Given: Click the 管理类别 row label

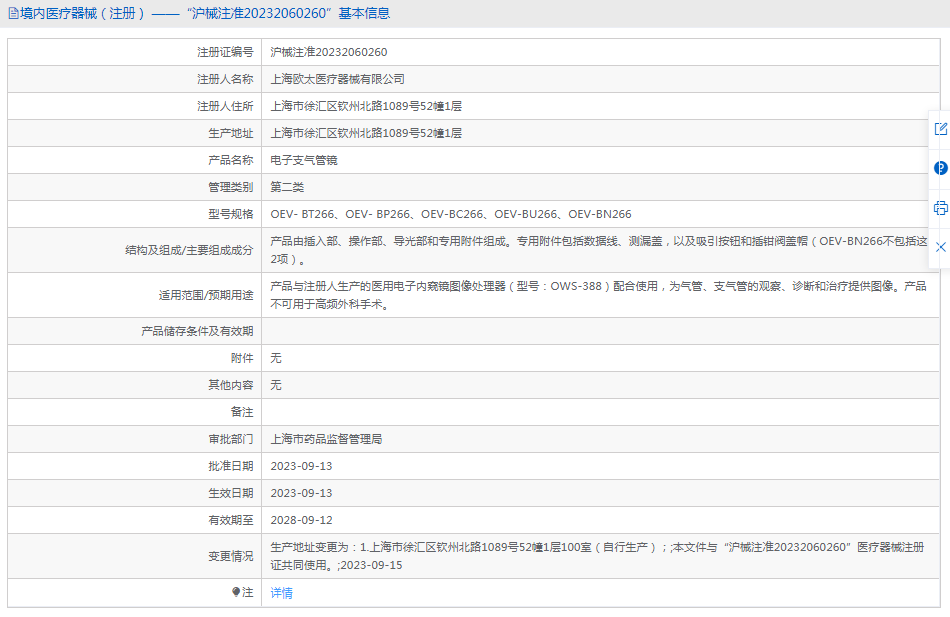Looking at the screenshot, I should (x=230, y=187).
